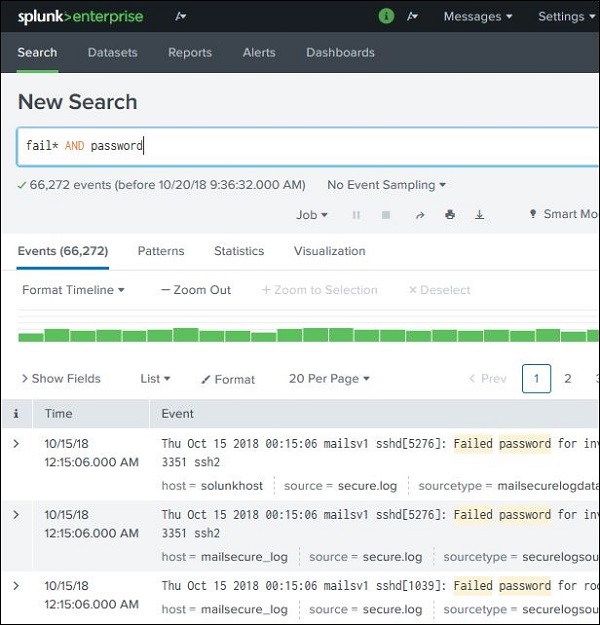Open the Job dropdown menu
Viewport: 600px width, 625px height.
point(312,215)
